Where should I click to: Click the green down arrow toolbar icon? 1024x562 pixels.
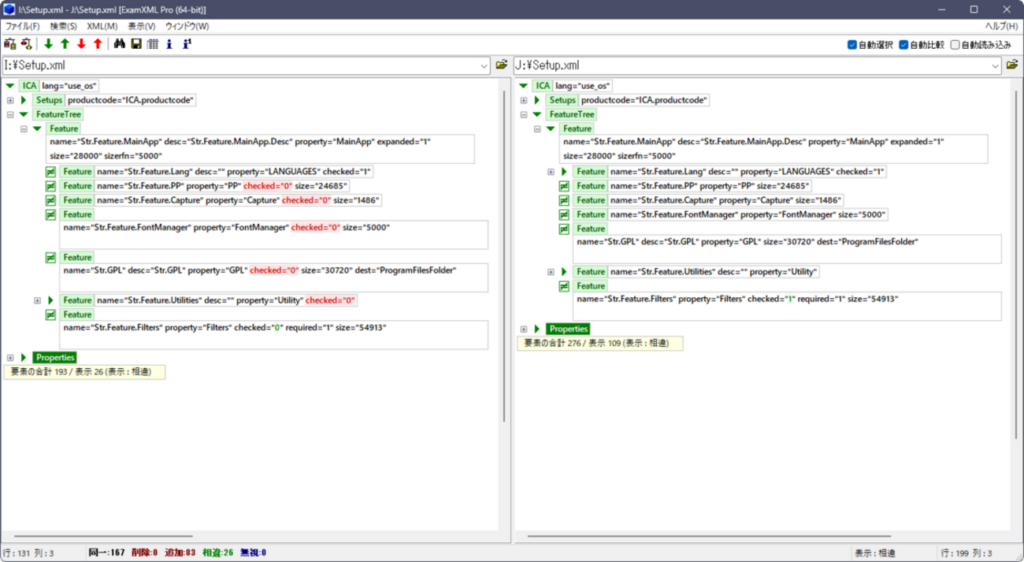pyautogui.click(x=48, y=44)
